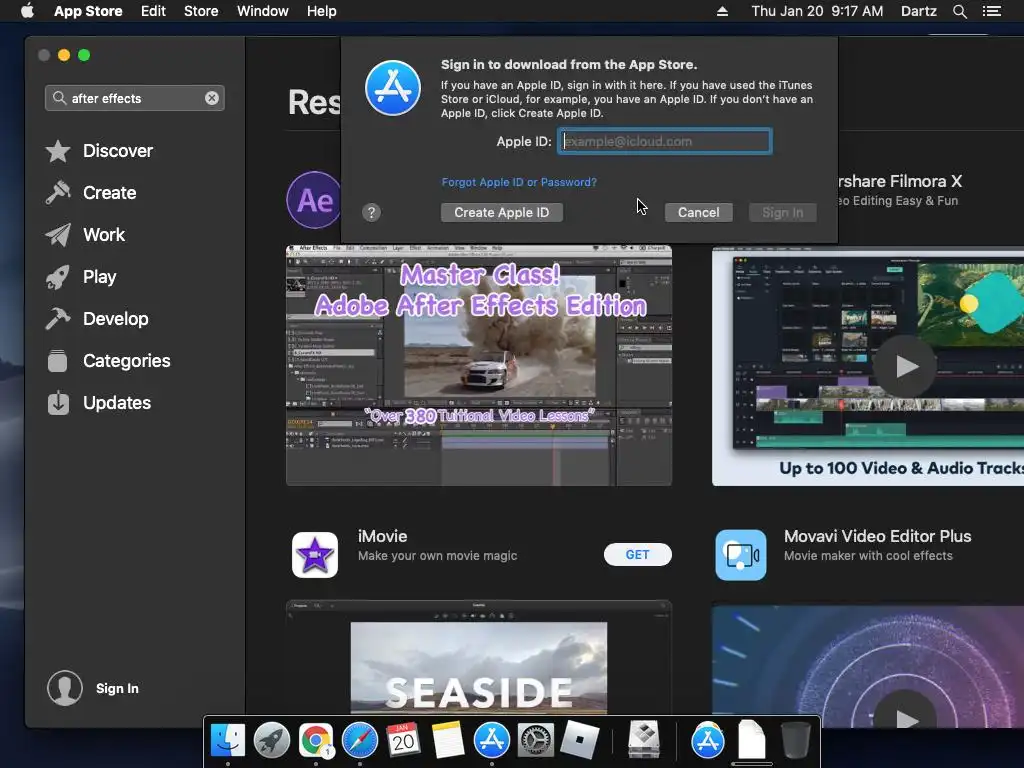The width and height of the screenshot is (1024, 768).
Task: Open Google Chrome from the dock
Action: click(315, 740)
